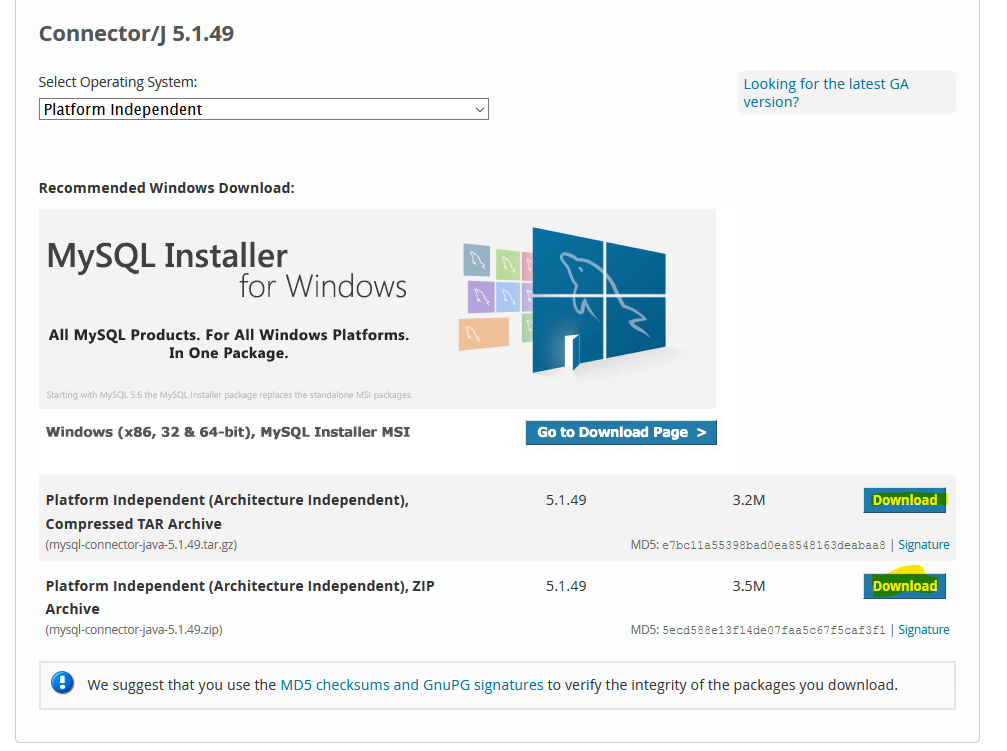
Task: Click MD5 hash 5ecd588e13f14de07faa5c67f5caf3f1
Action: [773, 630]
